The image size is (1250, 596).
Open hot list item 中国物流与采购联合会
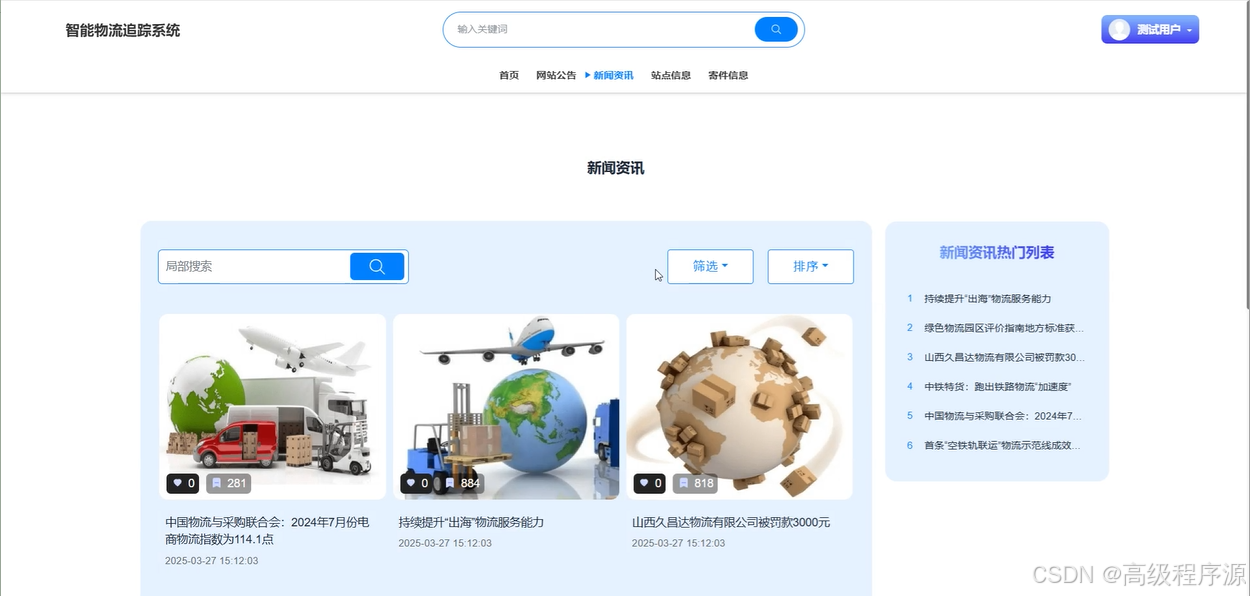point(1004,415)
